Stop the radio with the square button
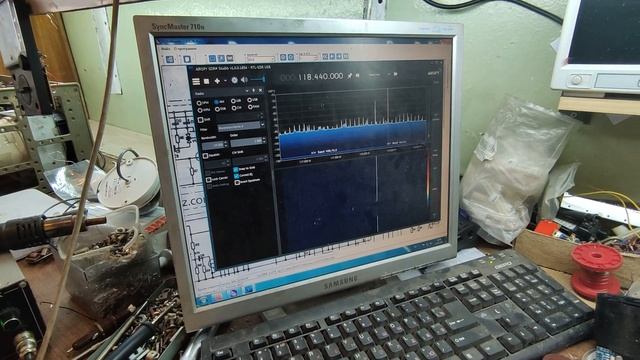640x360 pixels. tap(207, 81)
